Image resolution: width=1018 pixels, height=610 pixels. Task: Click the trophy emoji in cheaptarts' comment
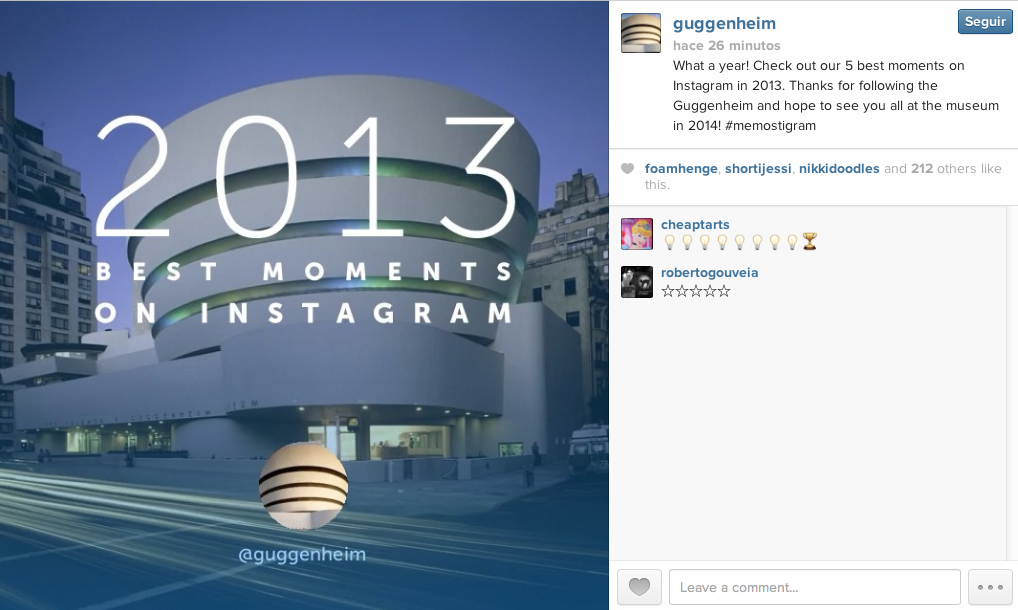[809, 242]
